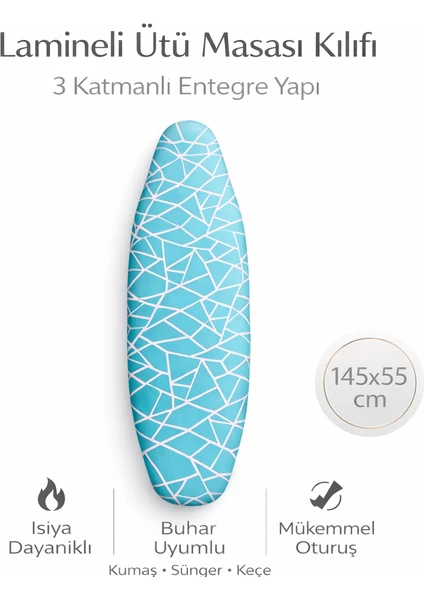
Task: Click the Buhar Uyumlu label
Action: (189, 538)
